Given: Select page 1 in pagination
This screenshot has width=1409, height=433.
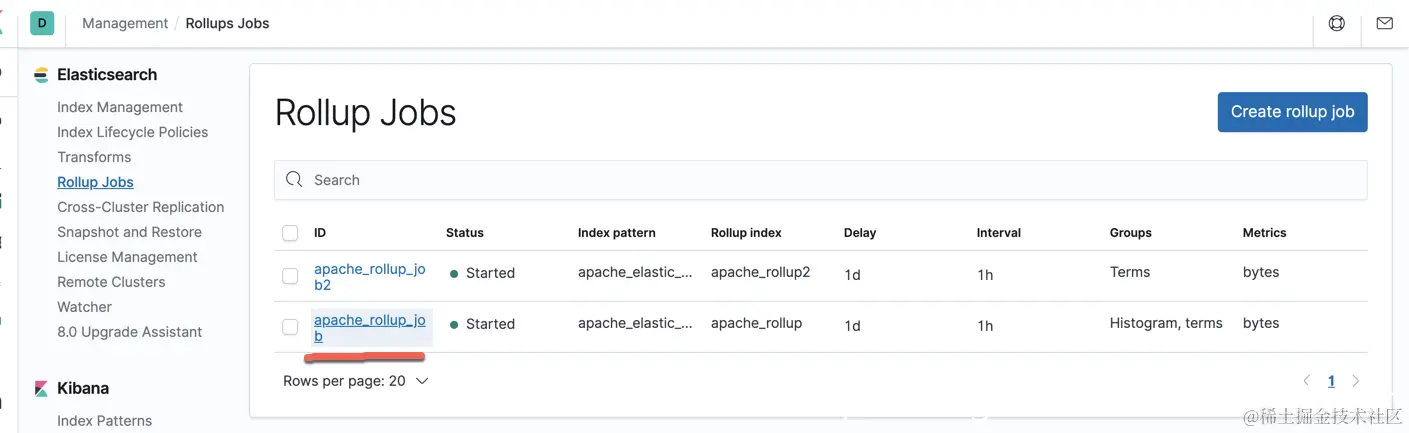Looking at the screenshot, I should pyautogui.click(x=1331, y=381).
